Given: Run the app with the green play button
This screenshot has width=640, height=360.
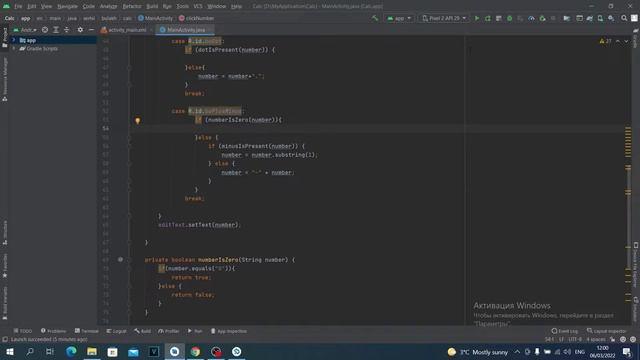Looking at the screenshot, I should point(477,18).
